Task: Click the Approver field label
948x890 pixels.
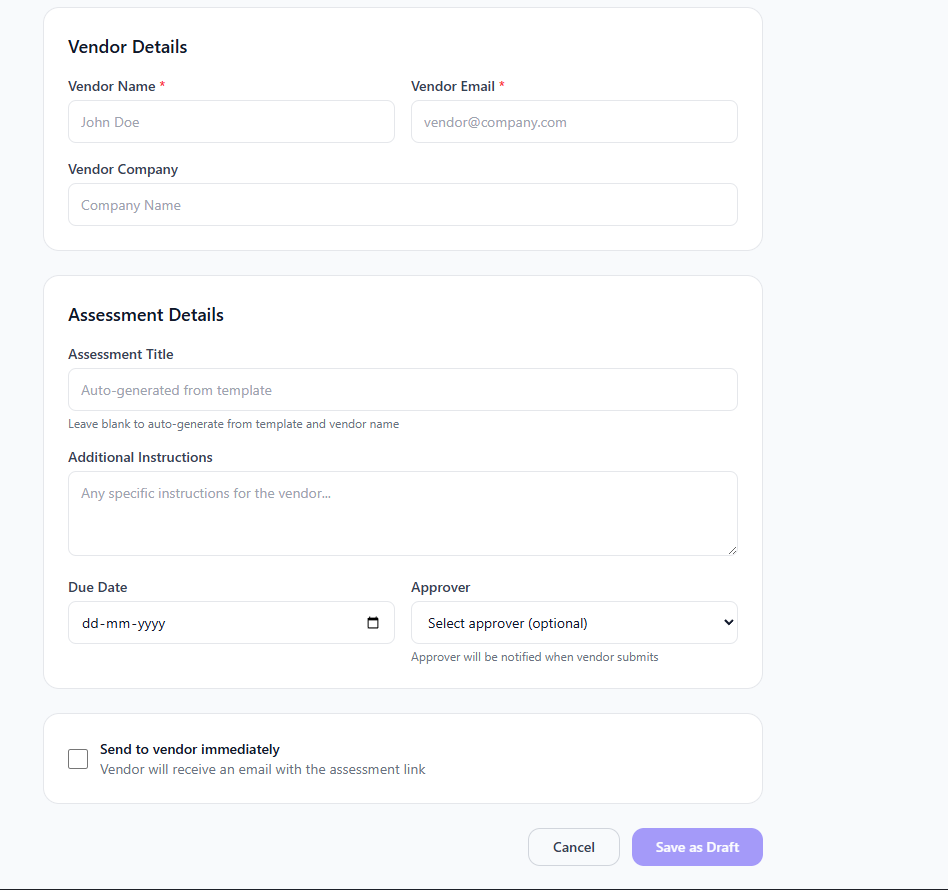Action: [x=440, y=587]
